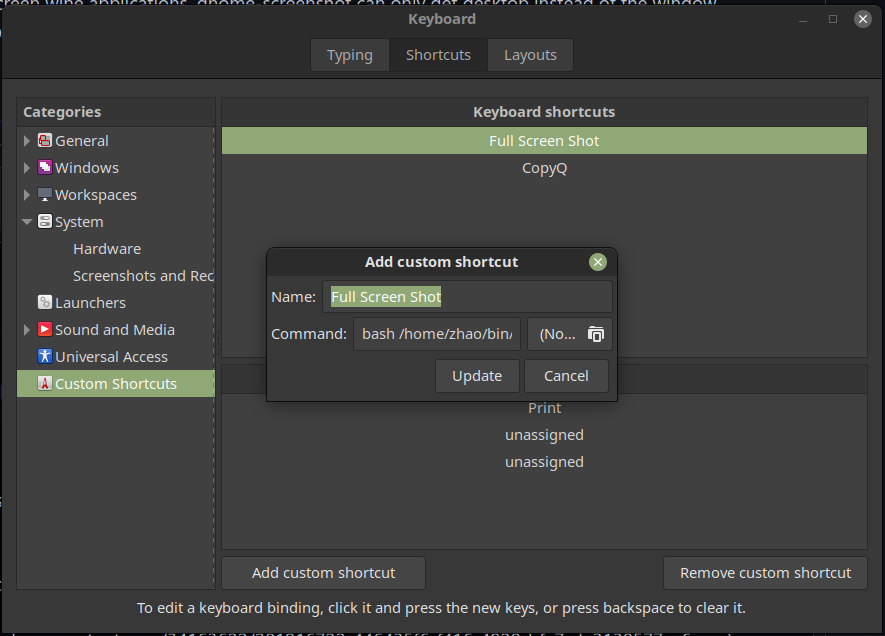Select the Workspaces monitor icon

point(44,194)
